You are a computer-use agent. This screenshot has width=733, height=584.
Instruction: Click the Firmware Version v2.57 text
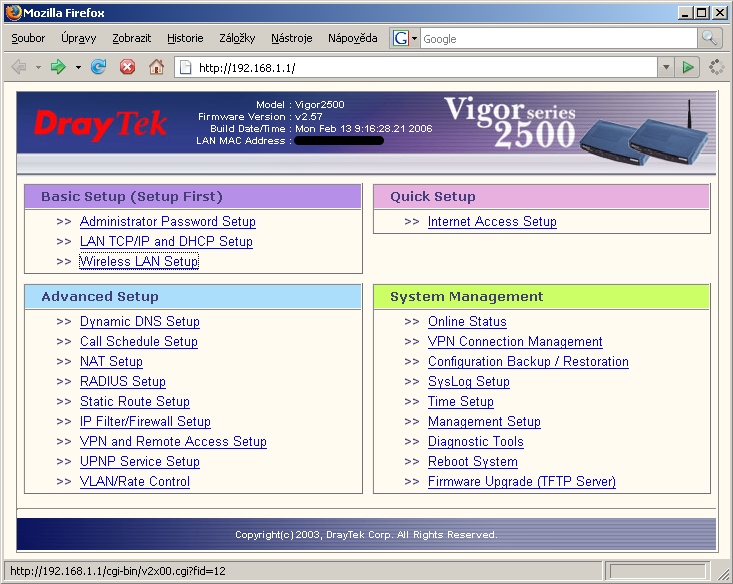point(260,117)
